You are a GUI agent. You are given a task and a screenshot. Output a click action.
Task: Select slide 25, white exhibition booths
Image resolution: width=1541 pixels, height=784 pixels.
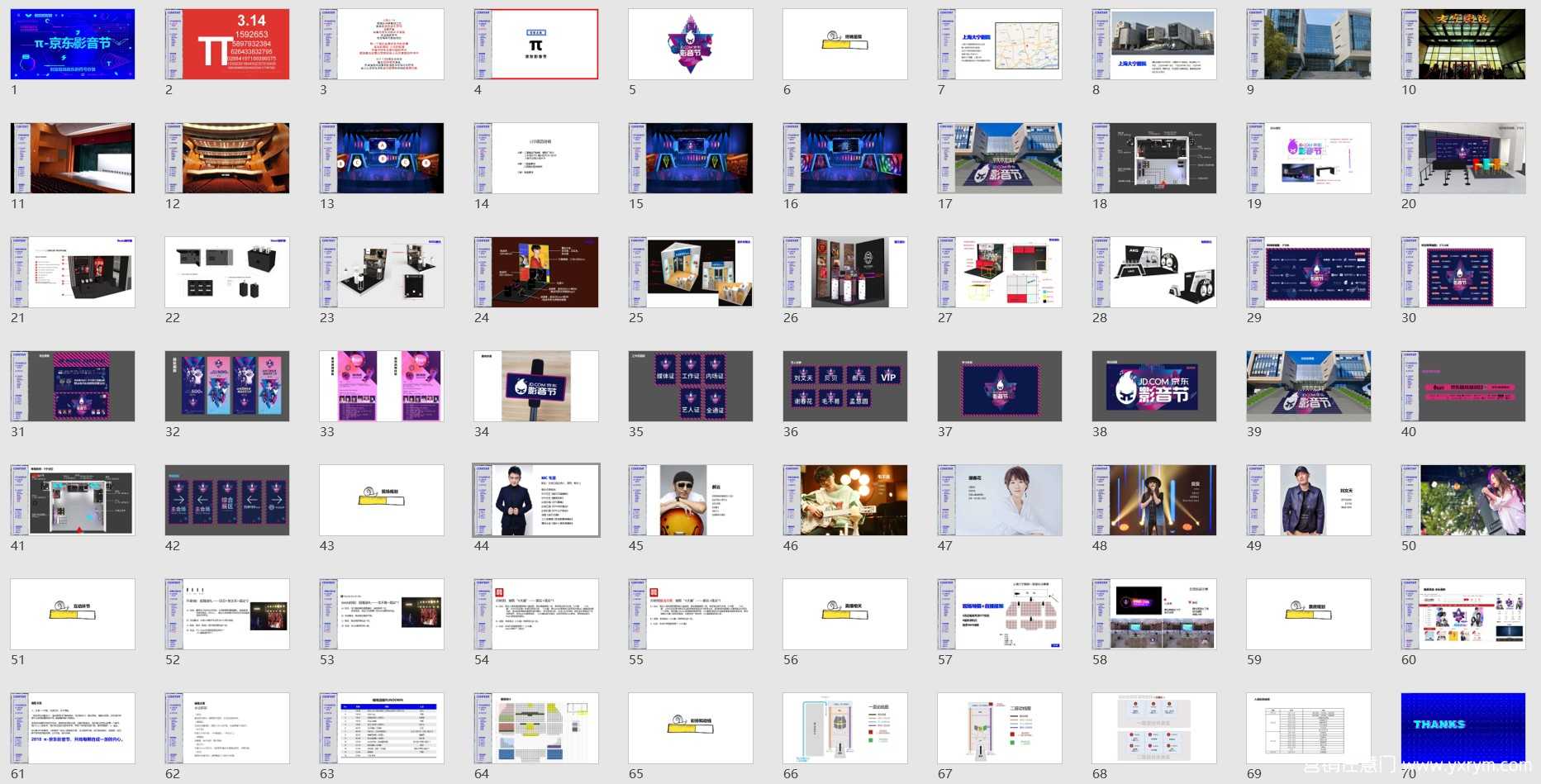691,273
